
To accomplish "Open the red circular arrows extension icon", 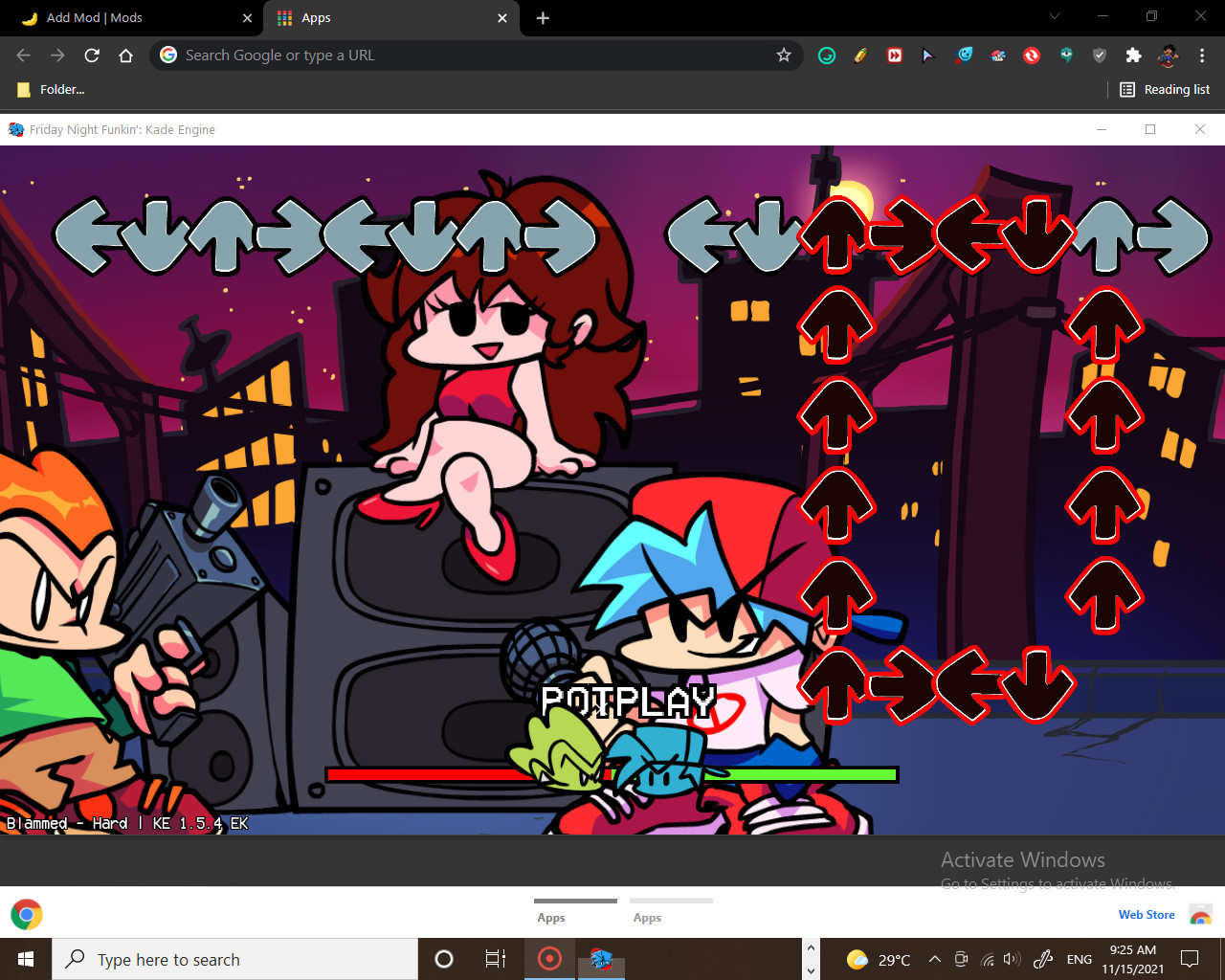I will [x=1032, y=56].
